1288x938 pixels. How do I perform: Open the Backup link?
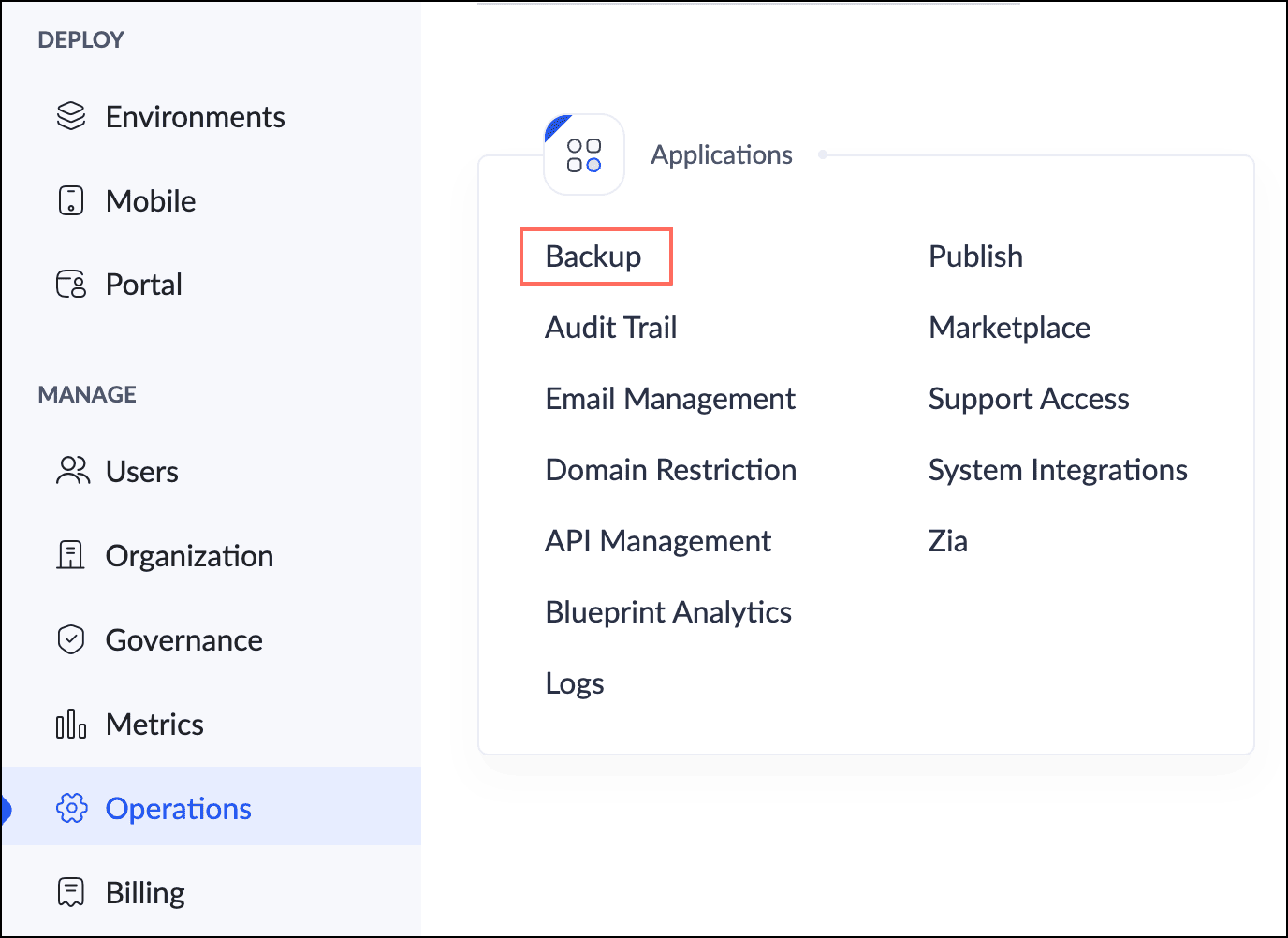click(593, 256)
